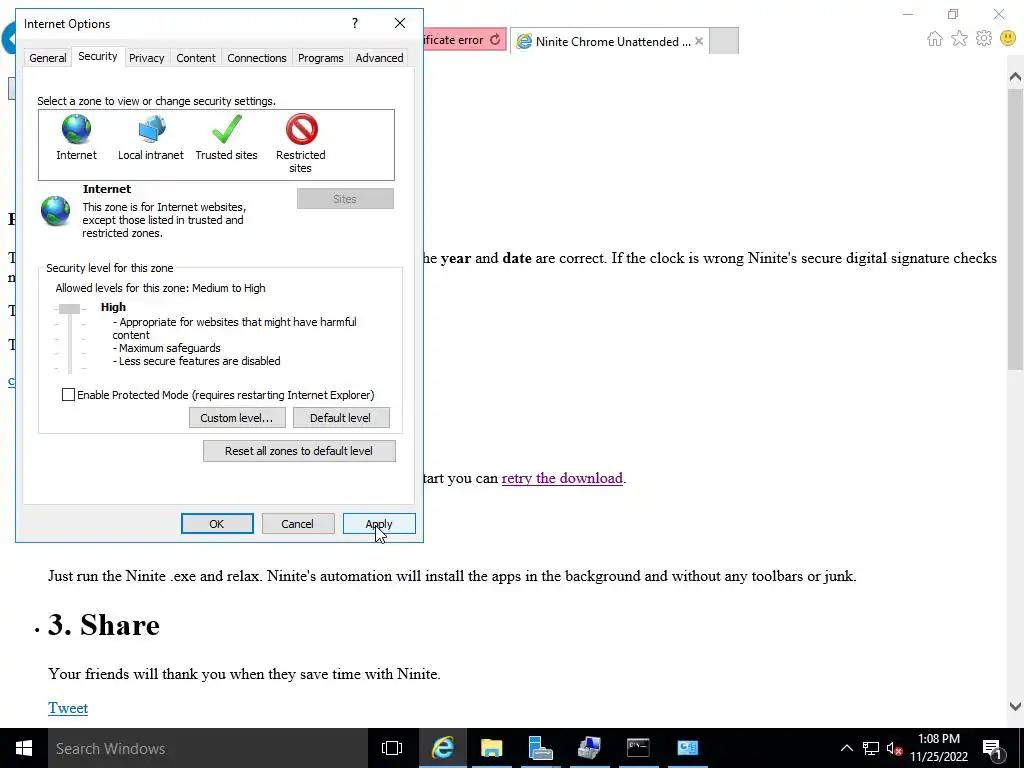The image size is (1024, 768).
Task: Select the Internet zone globe icon
Action: [x=76, y=129]
